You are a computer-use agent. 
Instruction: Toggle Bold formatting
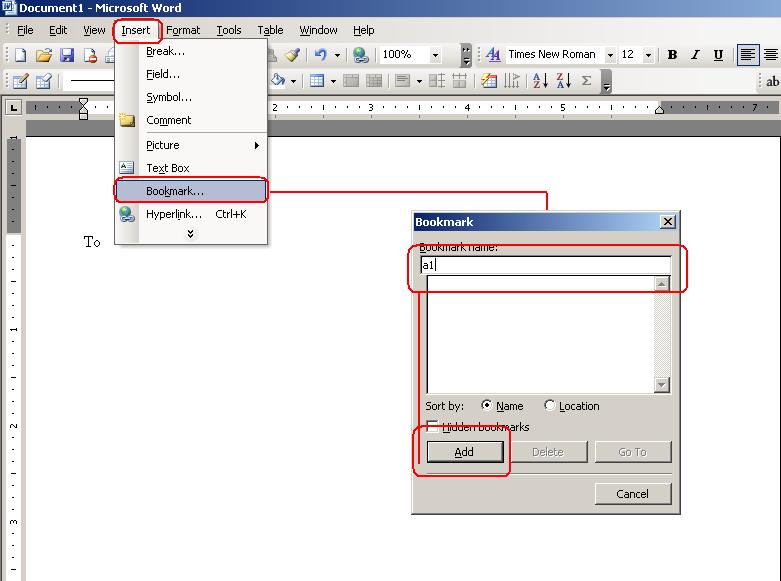coord(672,55)
